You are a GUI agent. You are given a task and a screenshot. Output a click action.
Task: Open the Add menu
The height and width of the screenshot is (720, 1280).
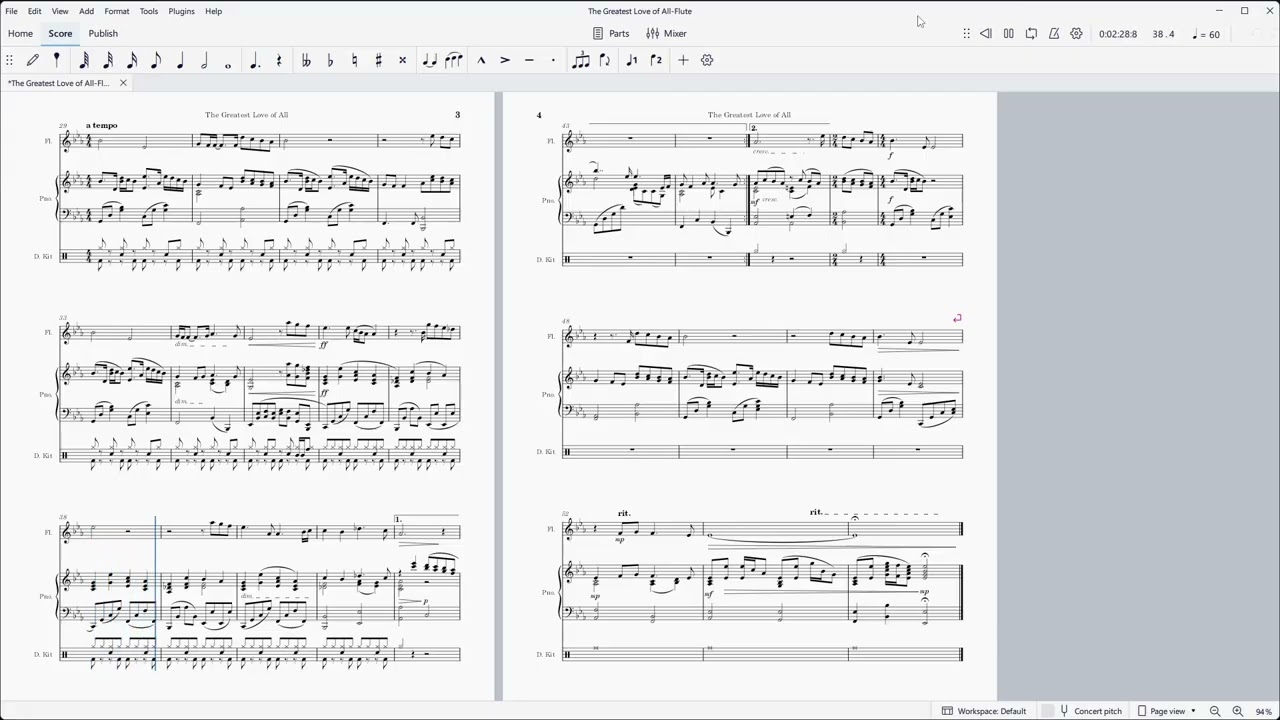(x=86, y=11)
